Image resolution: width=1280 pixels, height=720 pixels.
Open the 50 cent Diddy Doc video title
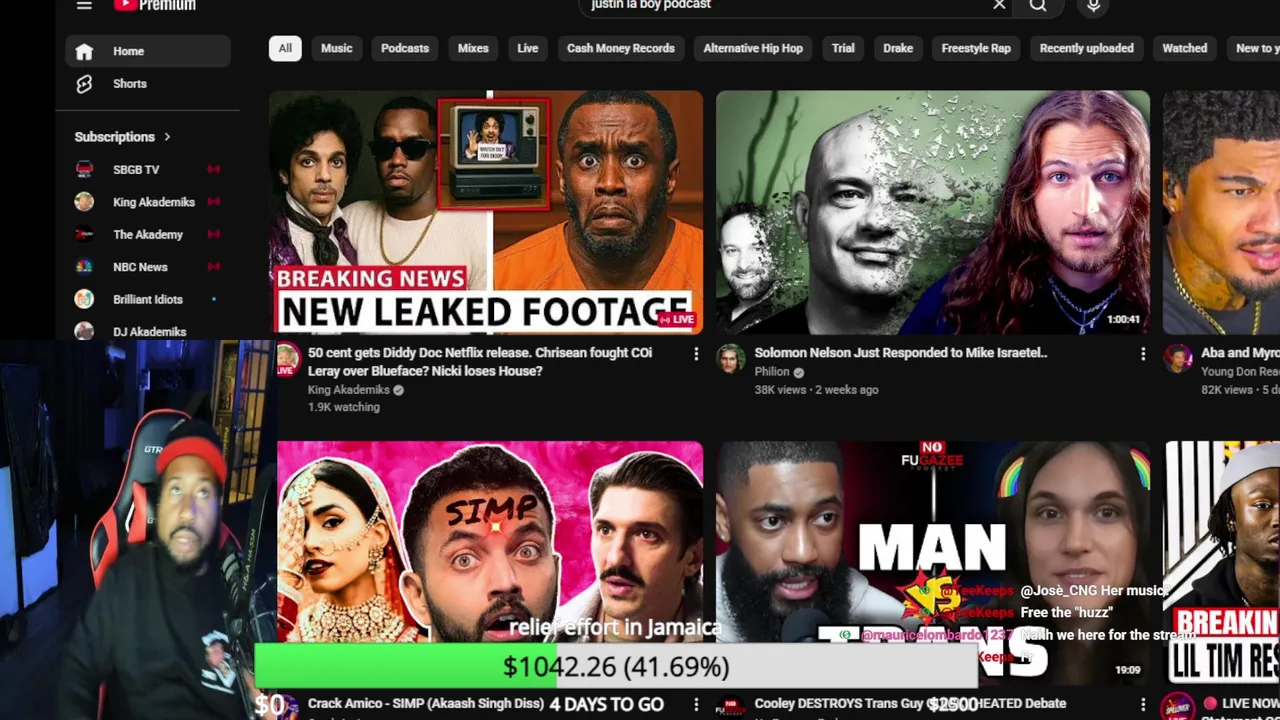click(x=480, y=361)
